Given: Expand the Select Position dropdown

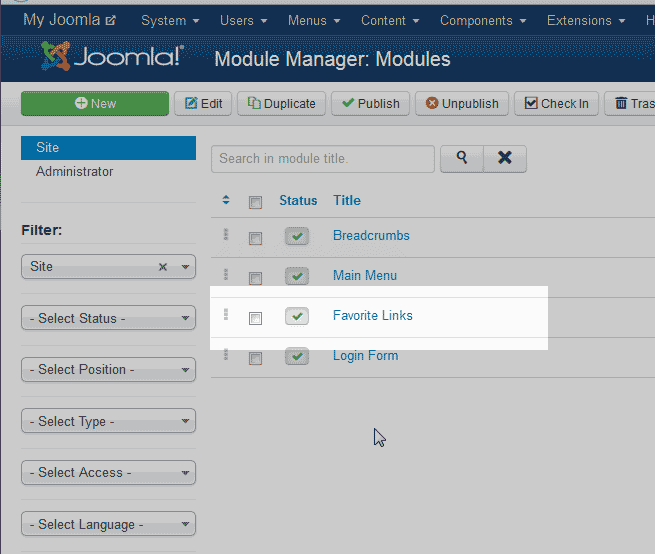Looking at the screenshot, I should [108, 370].
